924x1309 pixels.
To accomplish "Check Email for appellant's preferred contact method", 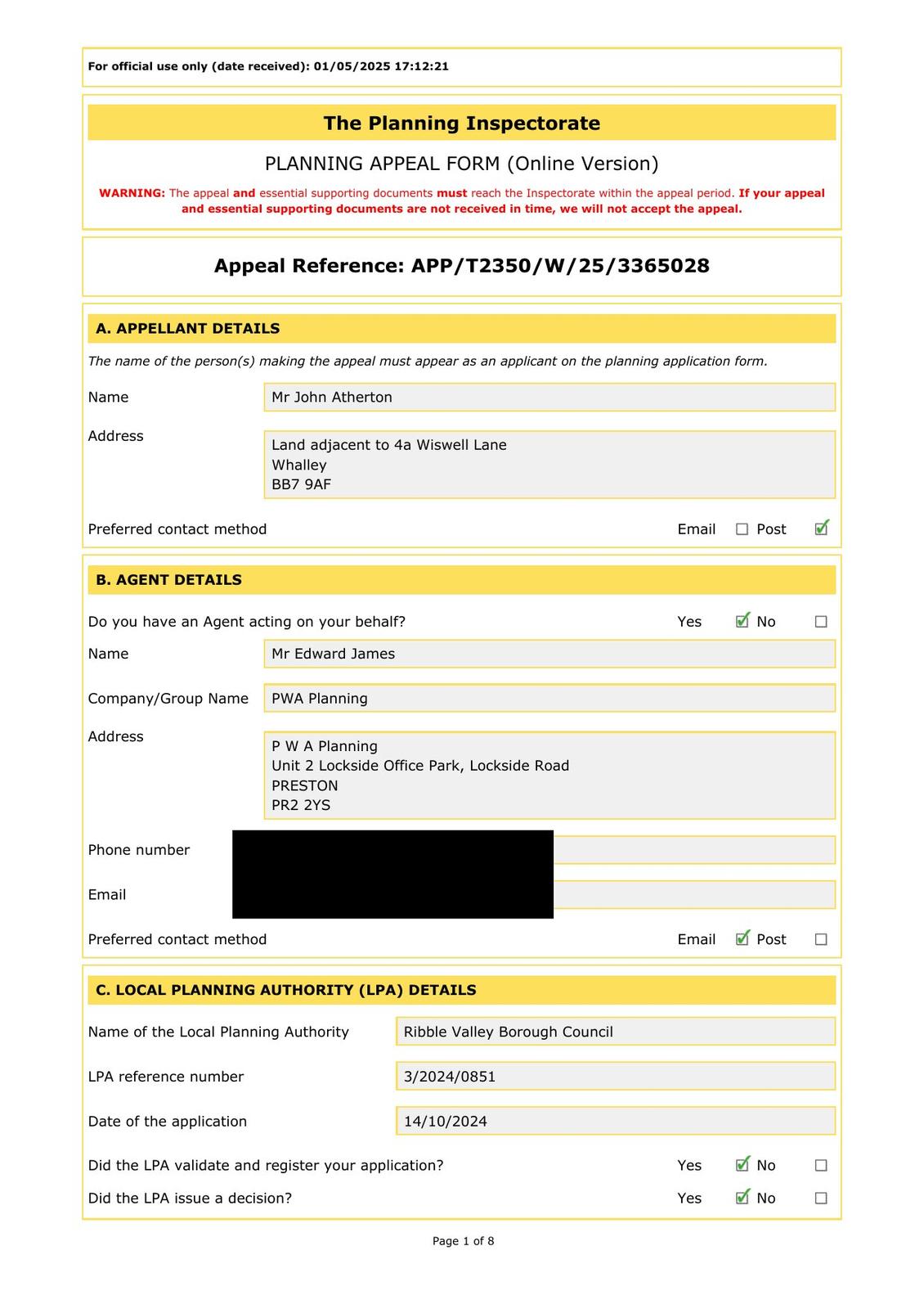I will tap(742, 529).
